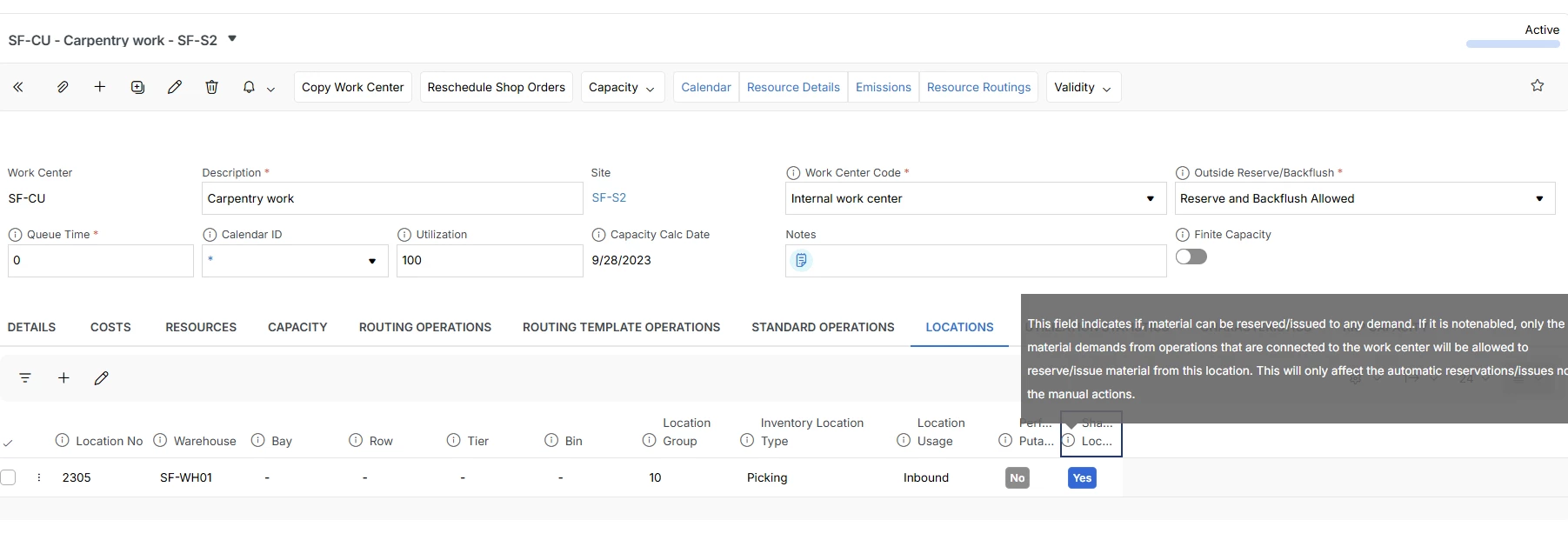Expand the Capacity menu button
The width and height of the screenshot is (1568, 540).
[x=623, y=87]
